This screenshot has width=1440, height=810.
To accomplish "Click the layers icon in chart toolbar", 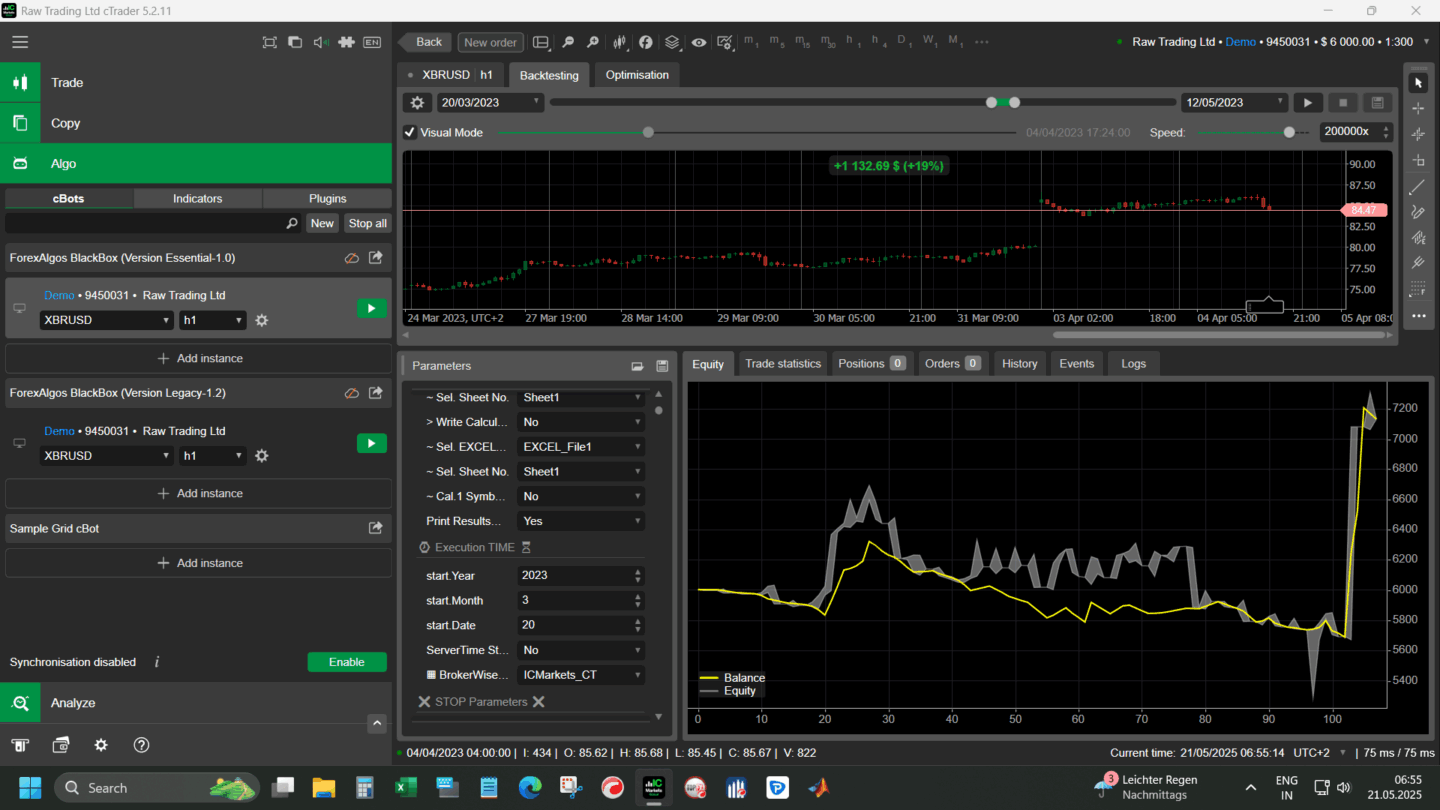I will click(x=672, y=42).
